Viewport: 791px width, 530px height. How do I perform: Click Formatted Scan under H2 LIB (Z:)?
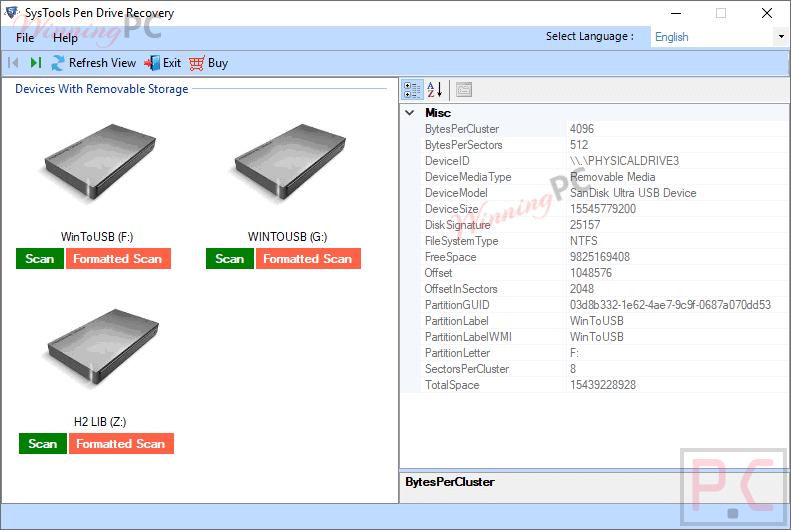coord(121,444)
